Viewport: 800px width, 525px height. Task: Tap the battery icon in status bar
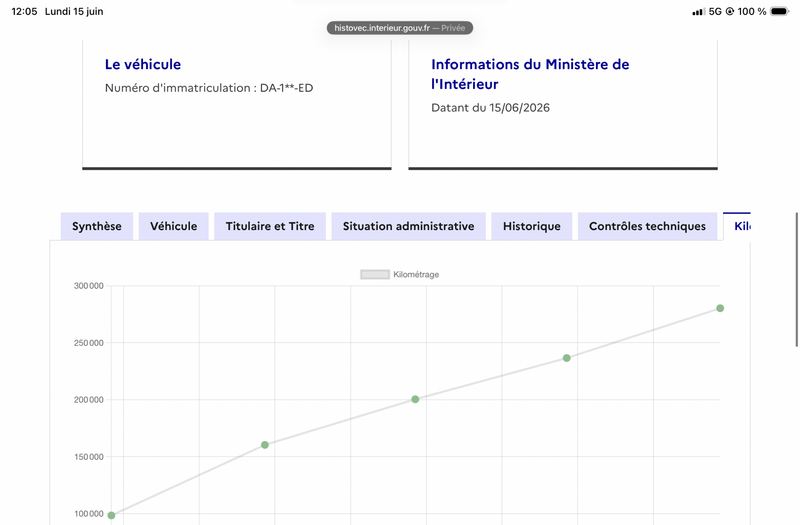(x=780, y=11)
